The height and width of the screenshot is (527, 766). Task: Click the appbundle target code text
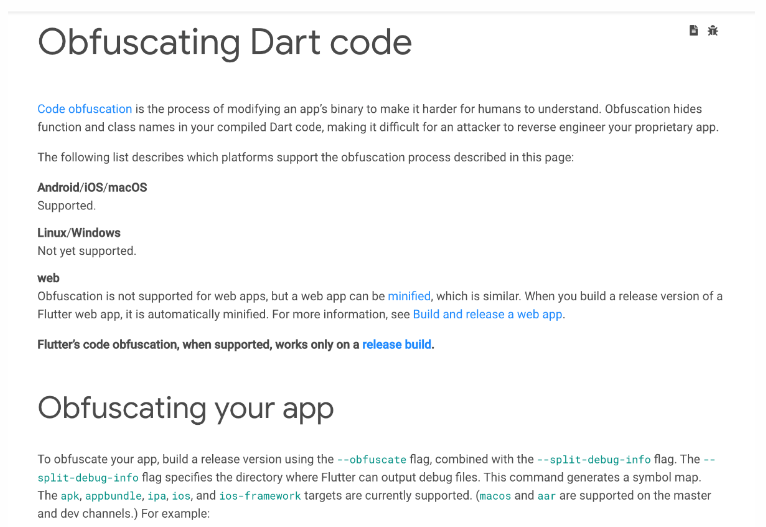click(113, 496)
